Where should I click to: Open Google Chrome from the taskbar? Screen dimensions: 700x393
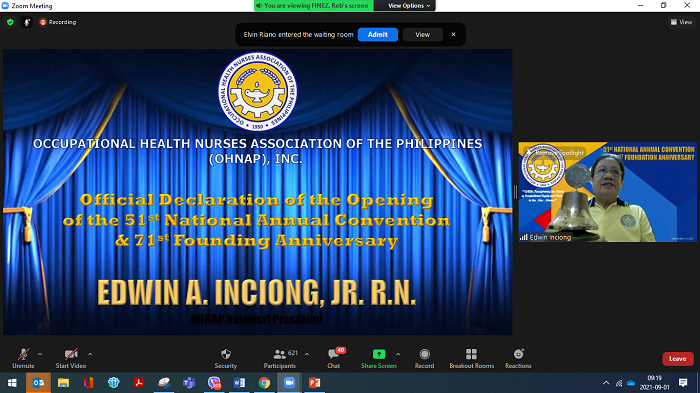(x=264, y=383)
